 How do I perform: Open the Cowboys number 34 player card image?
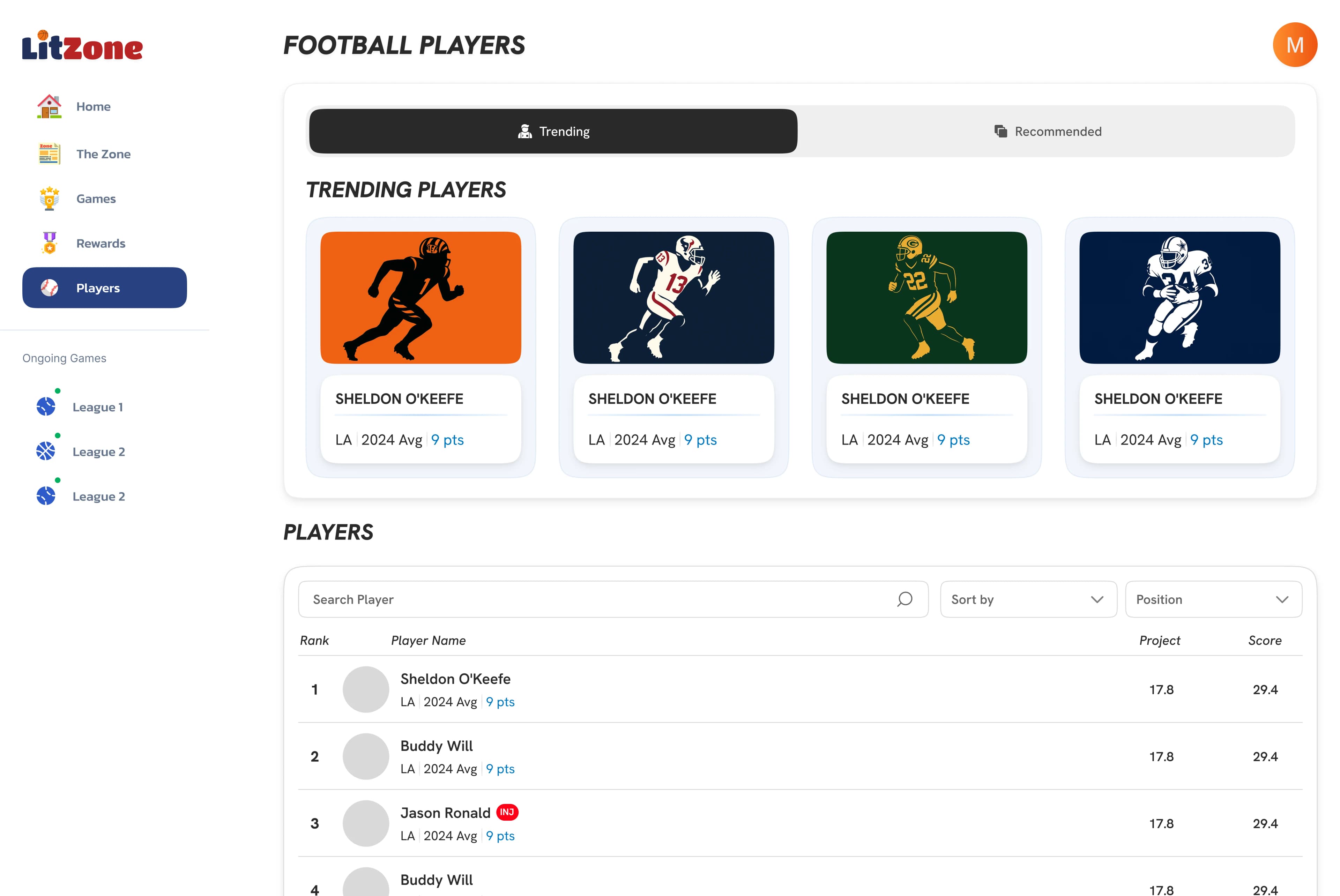(x=1179, y=297)
